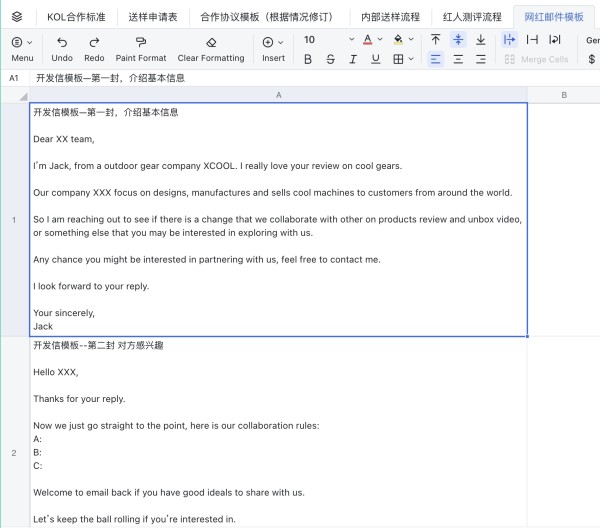Switch to the 红人测评流程 sheet tab
Screen dimensions: 600x528
click(x=472, y=17)
